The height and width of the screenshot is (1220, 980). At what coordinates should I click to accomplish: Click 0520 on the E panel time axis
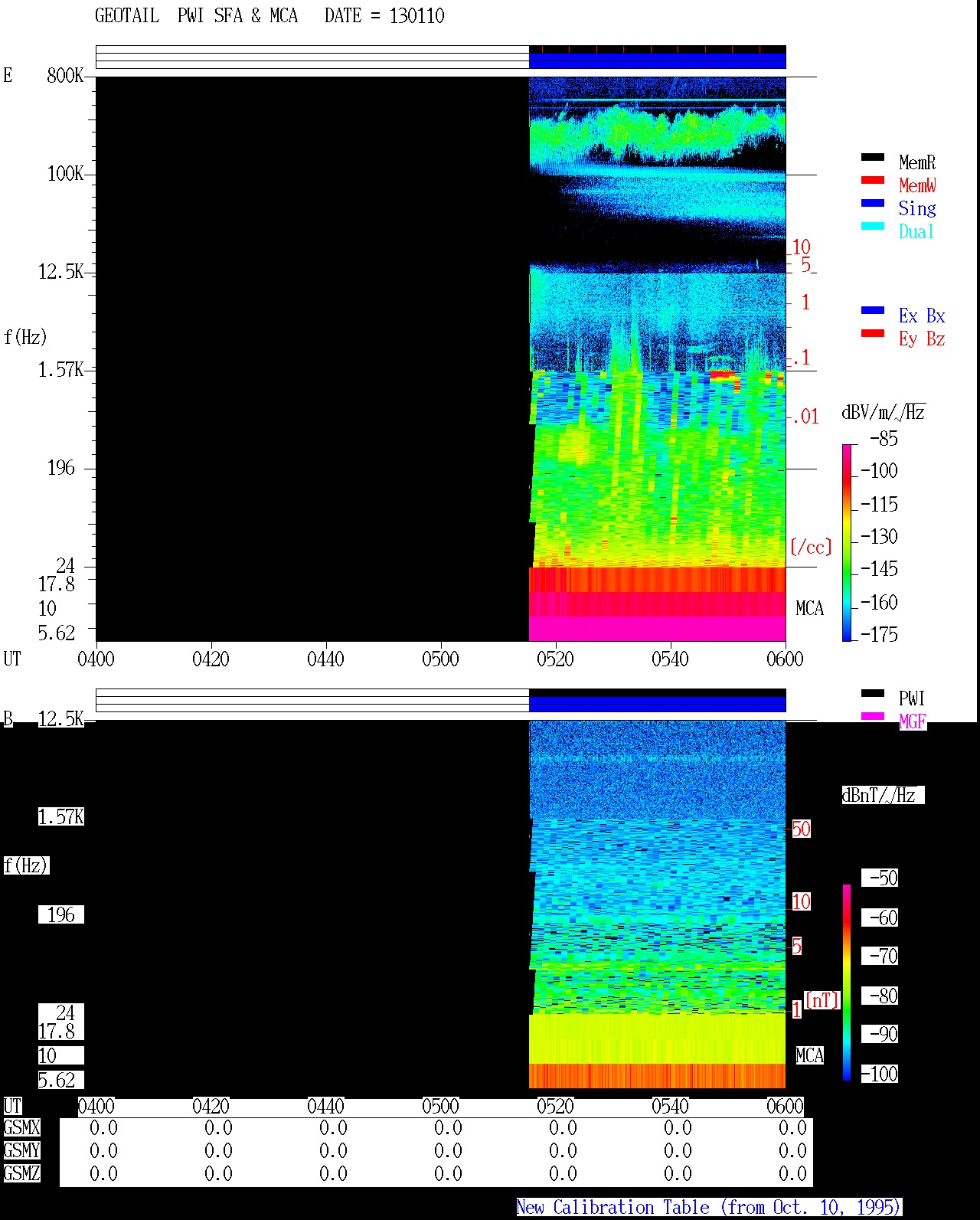pos(555,659)
